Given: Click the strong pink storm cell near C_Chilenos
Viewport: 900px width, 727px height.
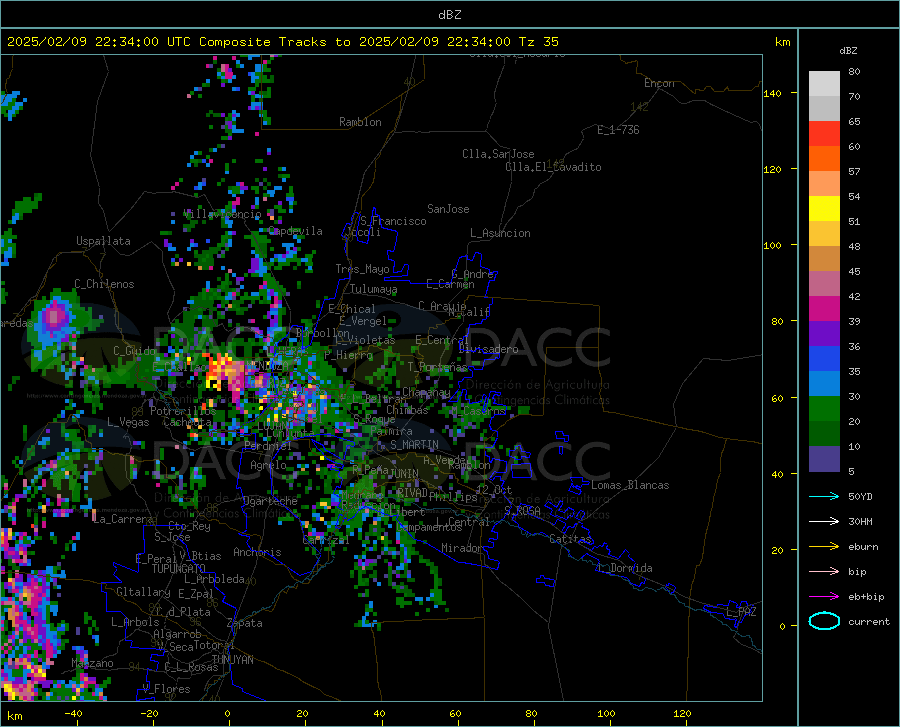Looking at the screenshot, I should pos(56,316).
